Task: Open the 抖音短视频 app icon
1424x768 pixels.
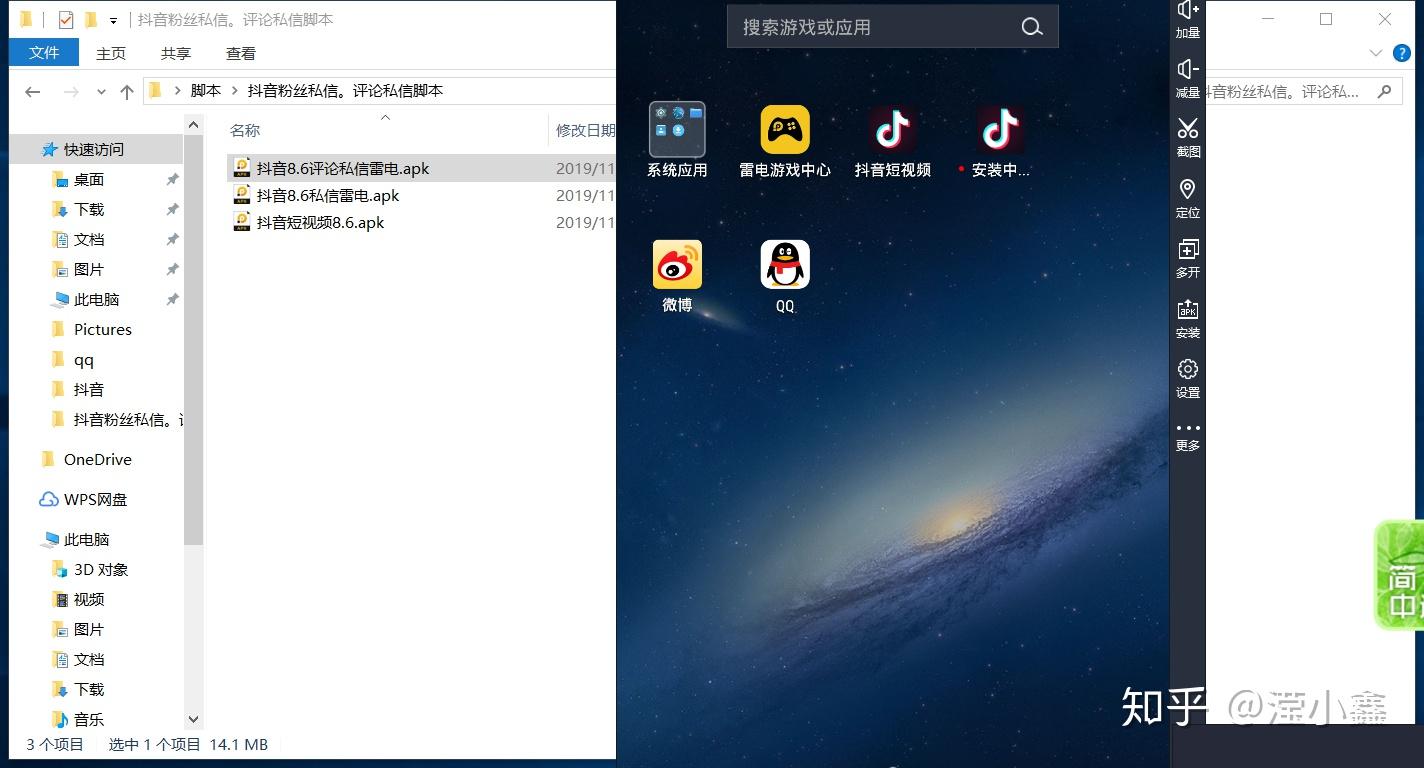Action: tap(893, 130)
